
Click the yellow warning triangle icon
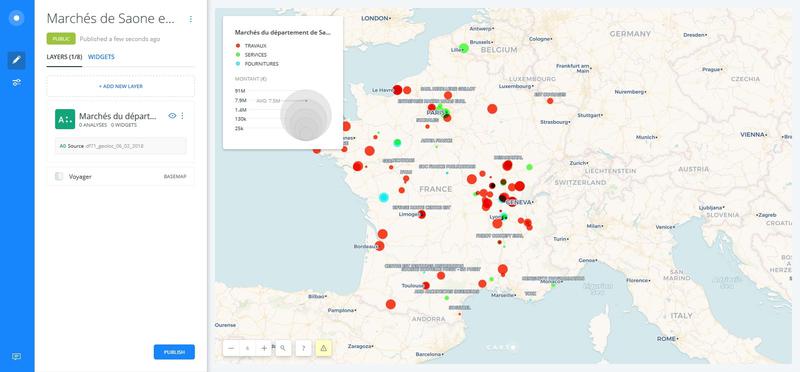[x=323, y=348]
